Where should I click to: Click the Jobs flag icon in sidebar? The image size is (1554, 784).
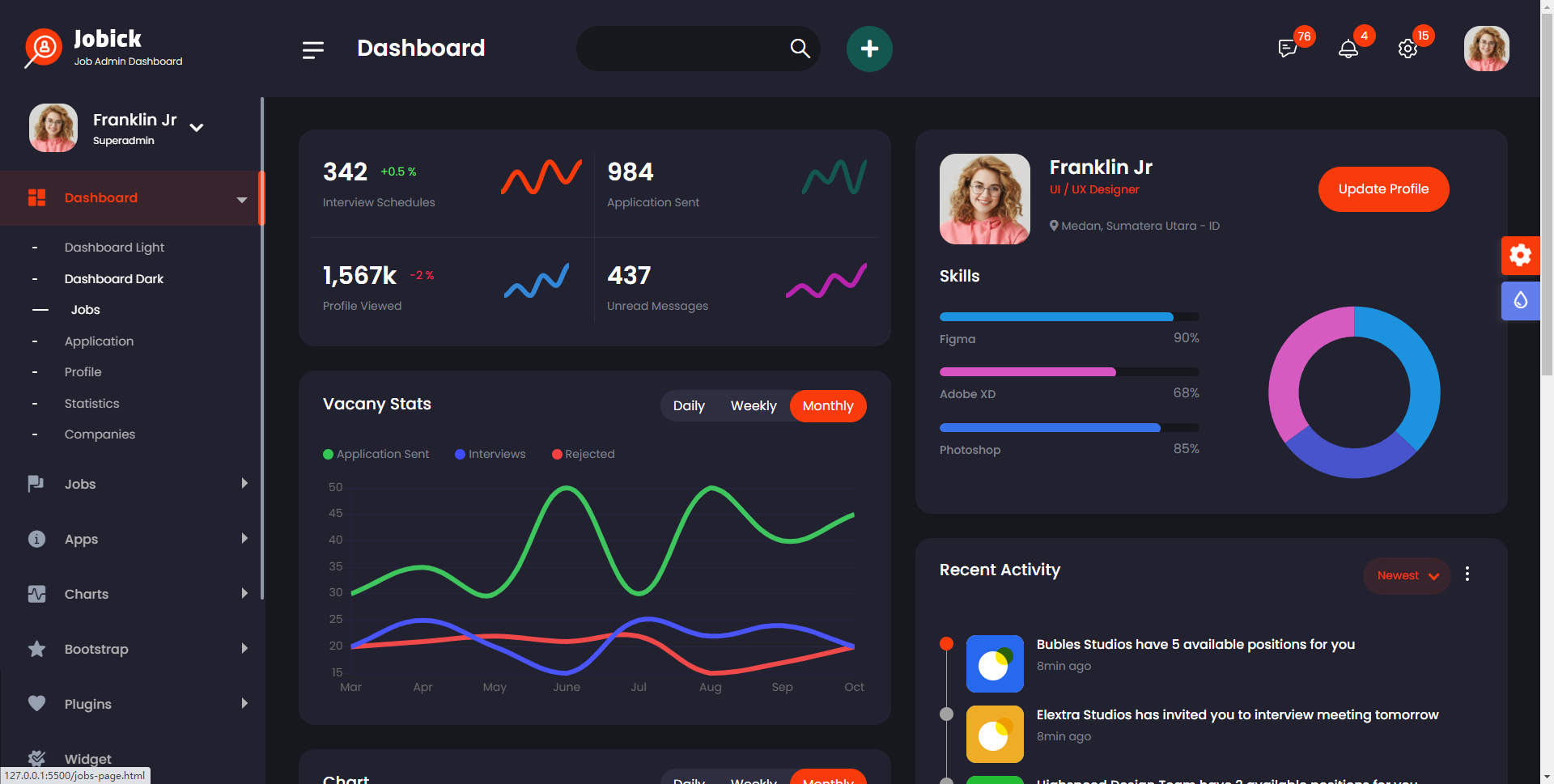[36, 484]
